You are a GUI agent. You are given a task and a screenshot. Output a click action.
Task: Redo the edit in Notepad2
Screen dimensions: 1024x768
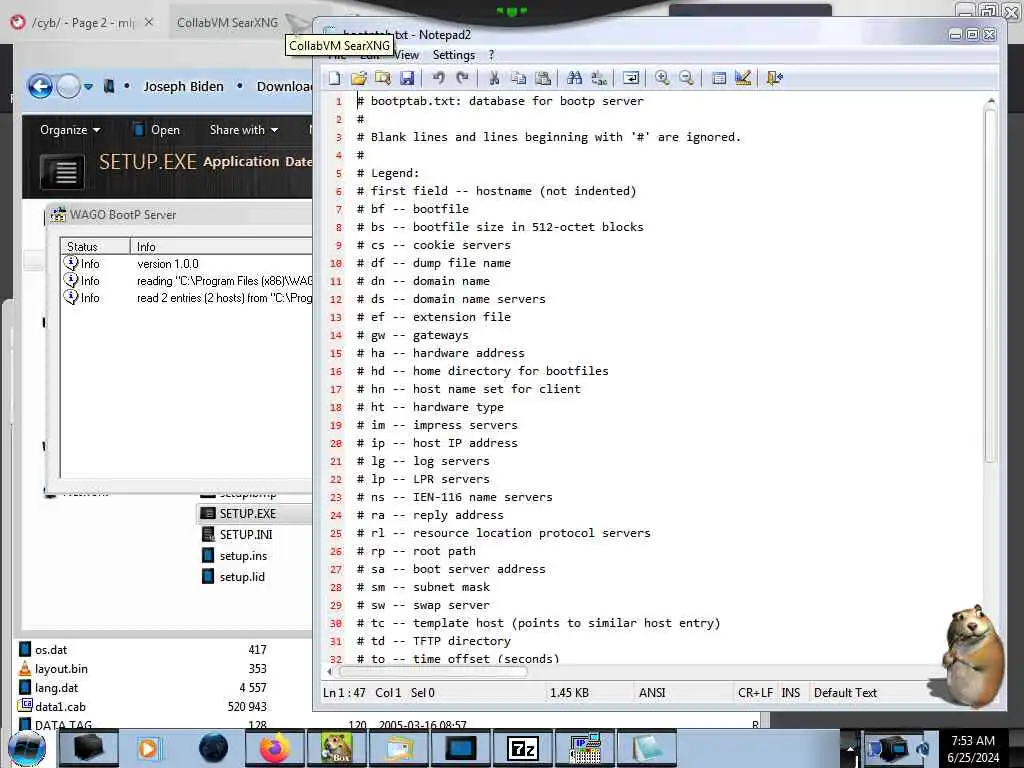point(462,78)
